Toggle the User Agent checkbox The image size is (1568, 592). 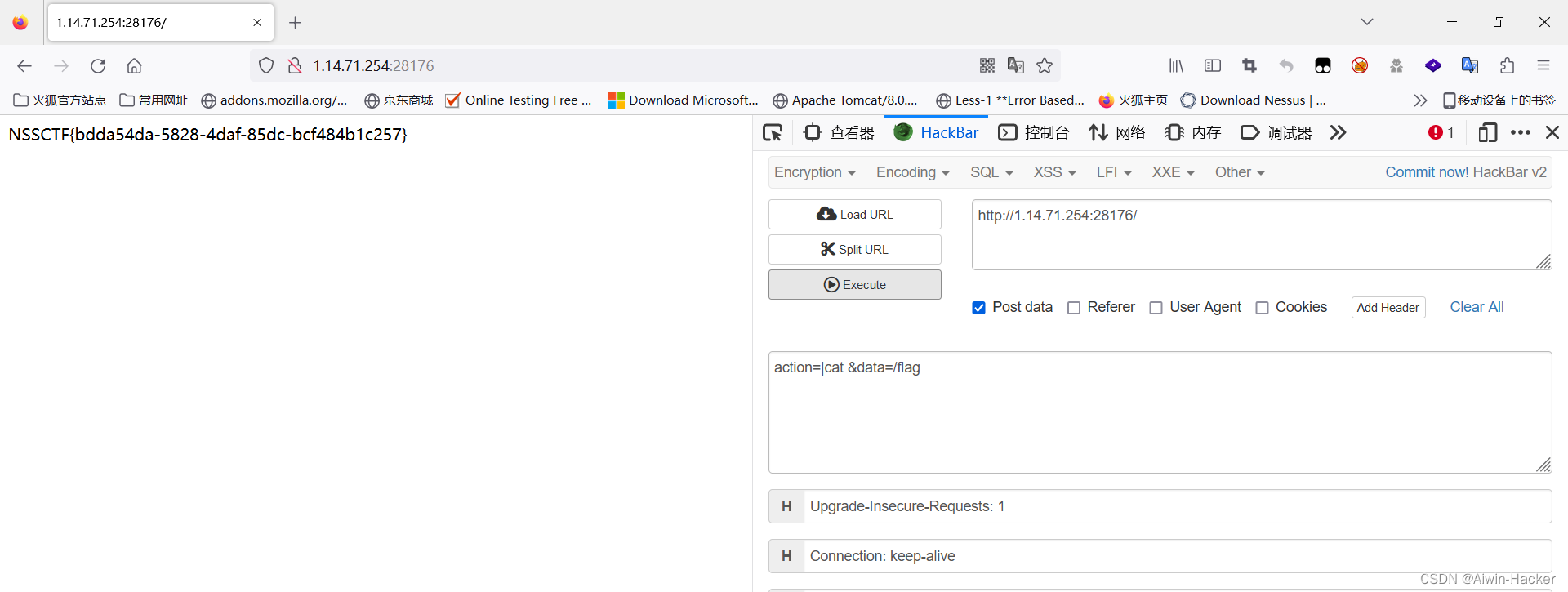1156,308
